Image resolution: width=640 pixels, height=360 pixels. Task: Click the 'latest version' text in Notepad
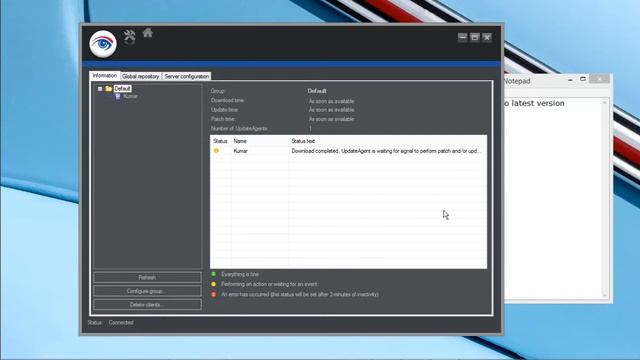tap(538, 103)
